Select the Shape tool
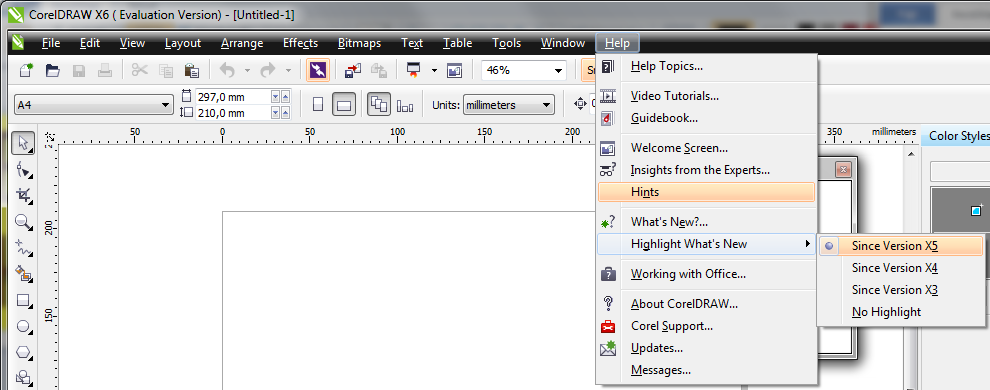 click(x=23, y=170)
